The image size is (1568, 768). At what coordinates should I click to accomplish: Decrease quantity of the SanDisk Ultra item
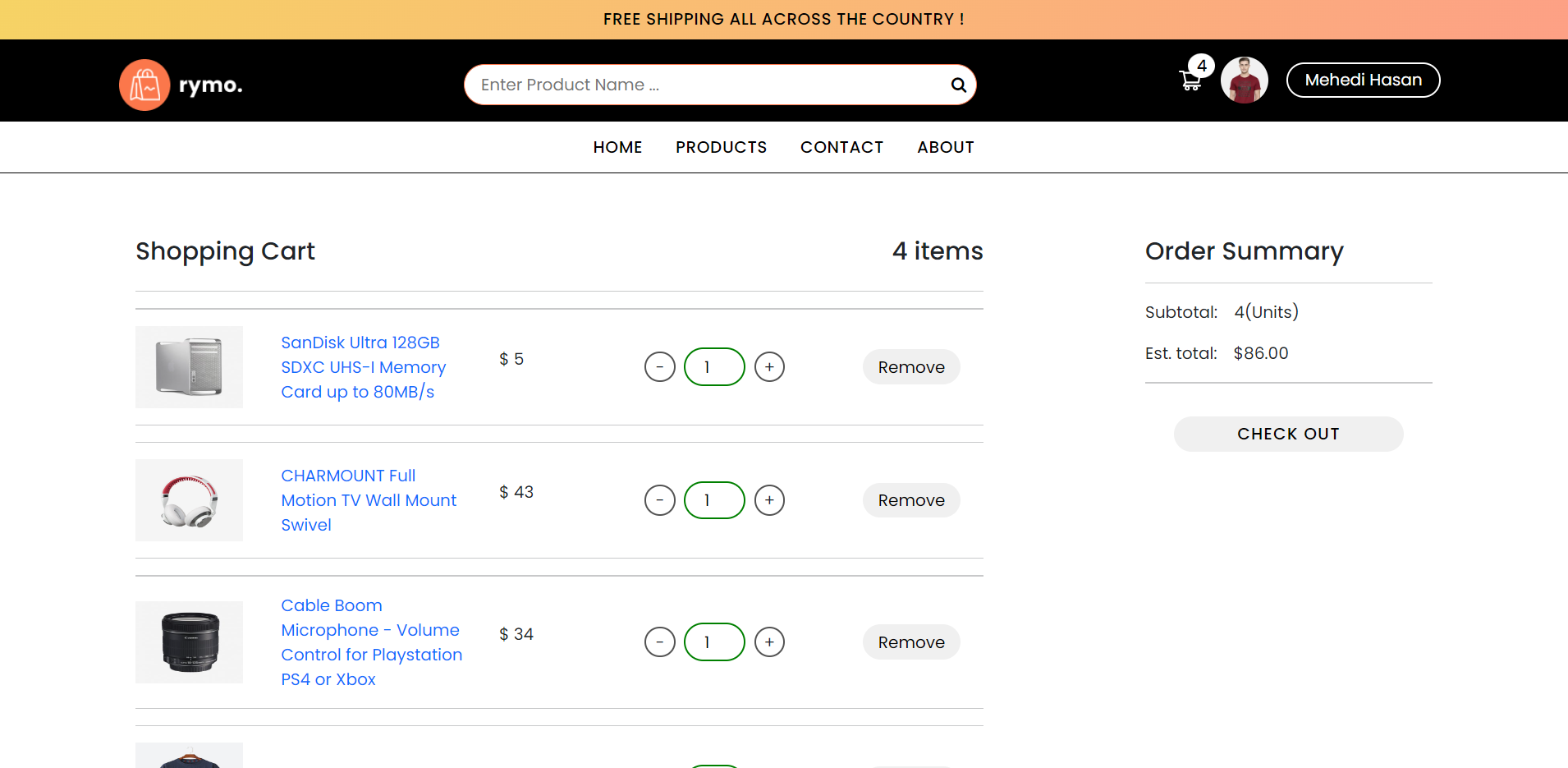click(x=660, y=367)
